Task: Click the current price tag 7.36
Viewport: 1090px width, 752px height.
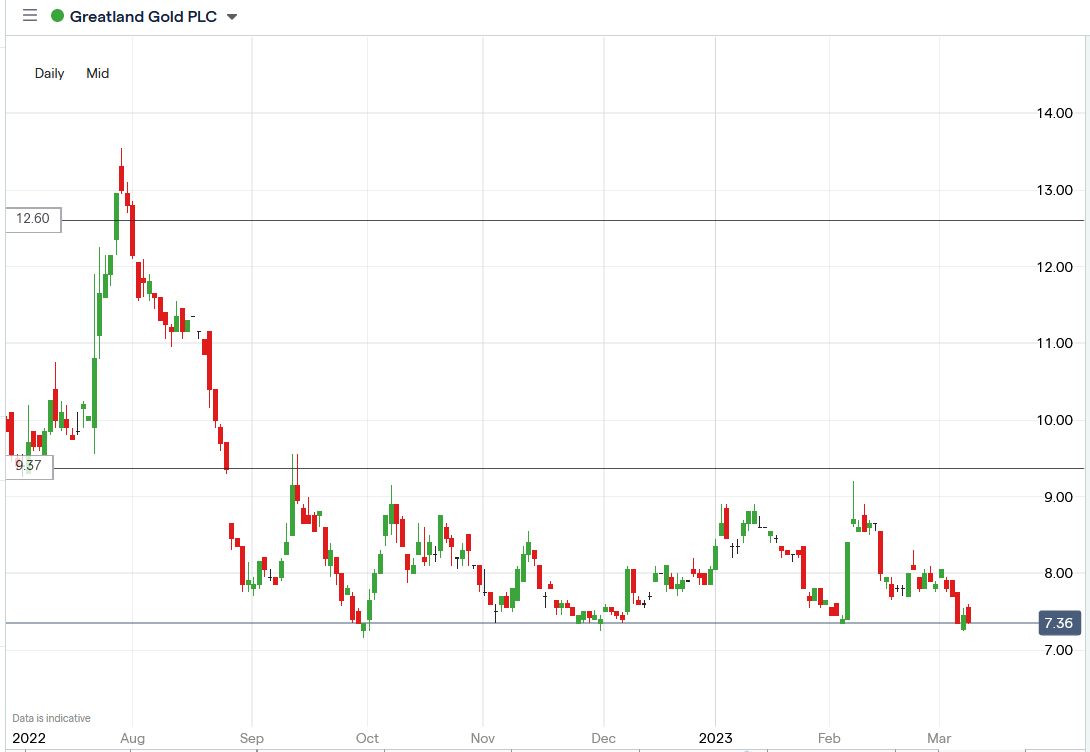Action: 1059,623
